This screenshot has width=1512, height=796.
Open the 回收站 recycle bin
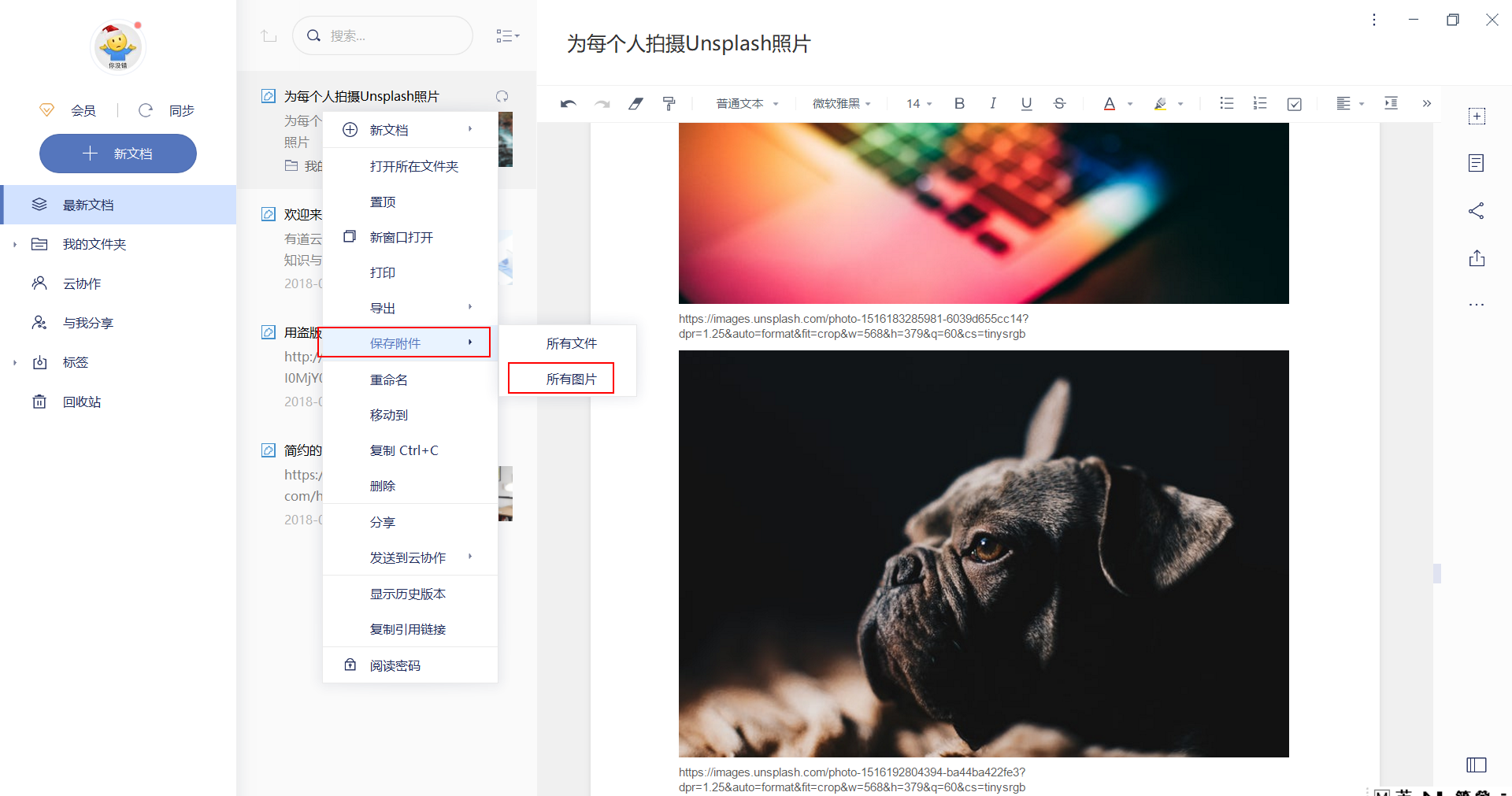(83, 402)
